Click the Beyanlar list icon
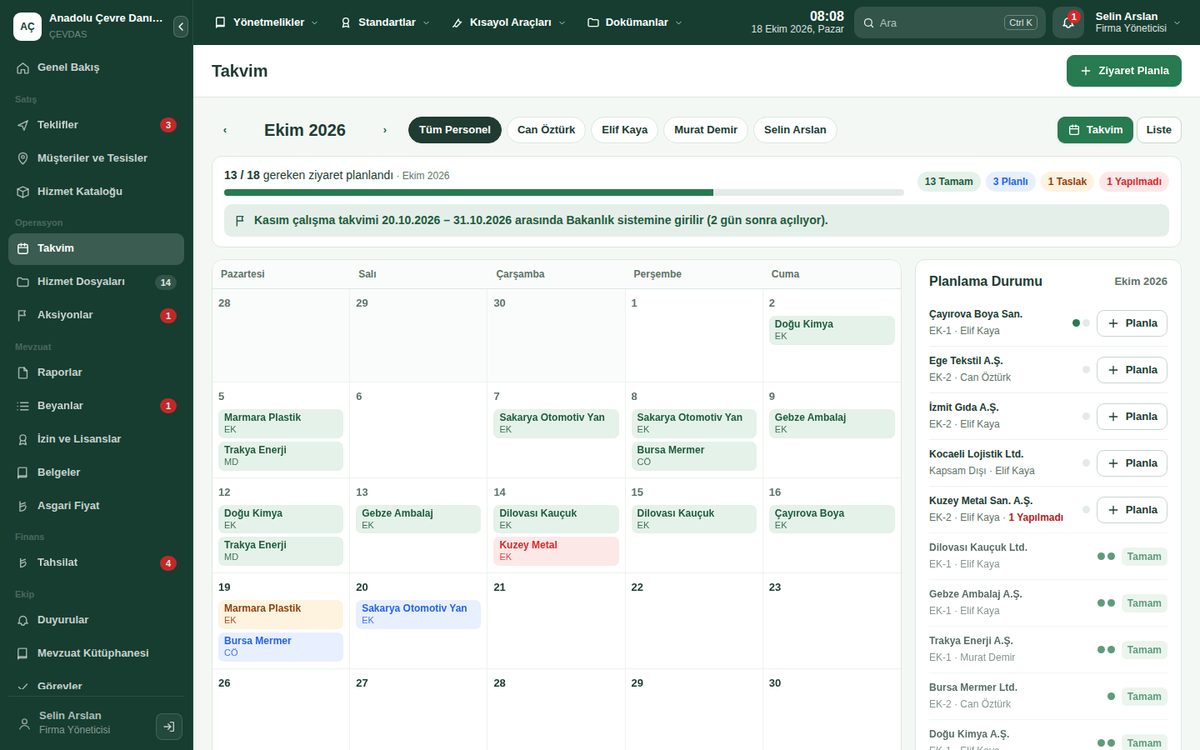The height and width of the screenshot is (750, 1200). click(23, 406)
